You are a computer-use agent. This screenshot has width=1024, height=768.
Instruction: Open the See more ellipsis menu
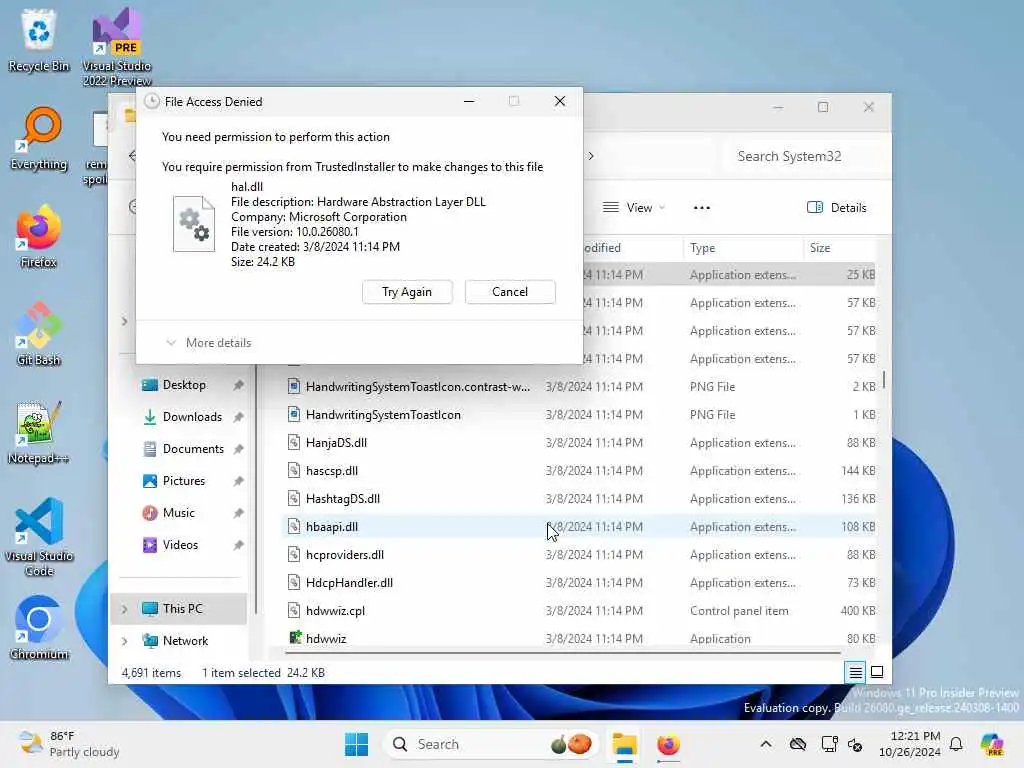click(701, 208)
